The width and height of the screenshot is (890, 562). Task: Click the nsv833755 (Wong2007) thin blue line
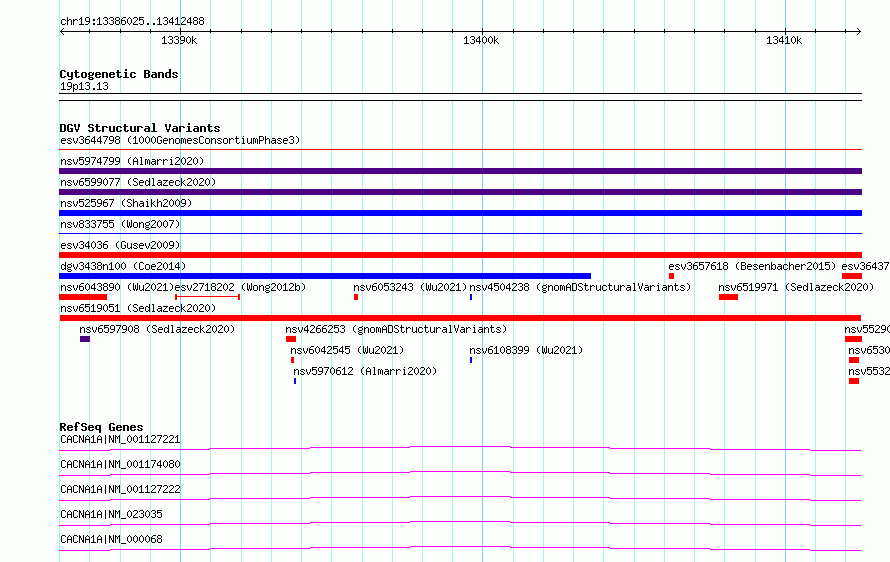tap(460, 233)
